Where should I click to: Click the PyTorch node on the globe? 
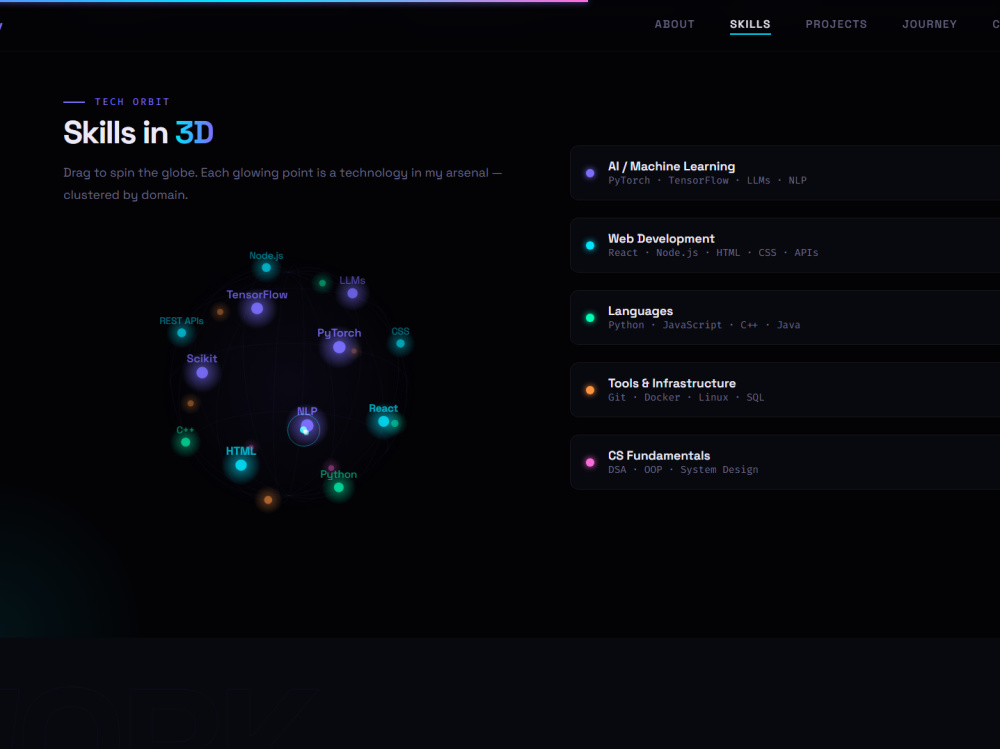tap(339, 348)
